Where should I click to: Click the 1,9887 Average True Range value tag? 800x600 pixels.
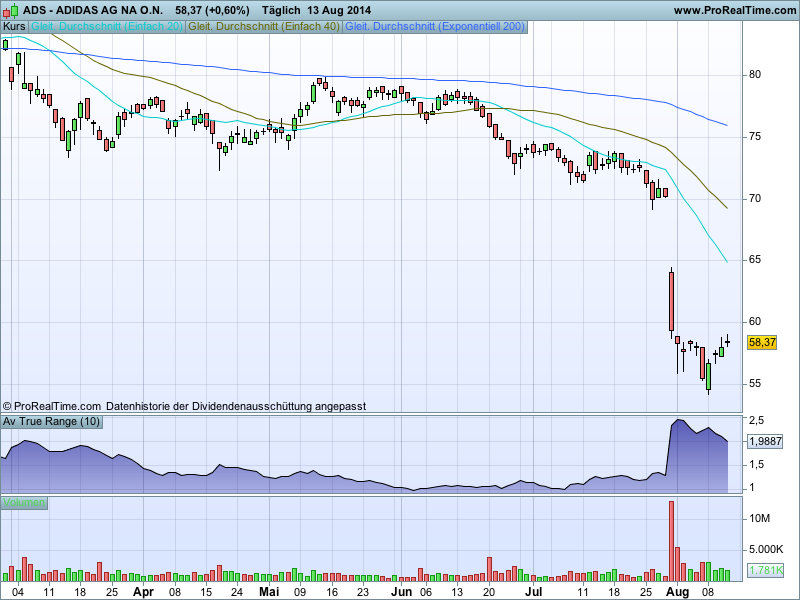pyautogui.click(x=763, y=440)
